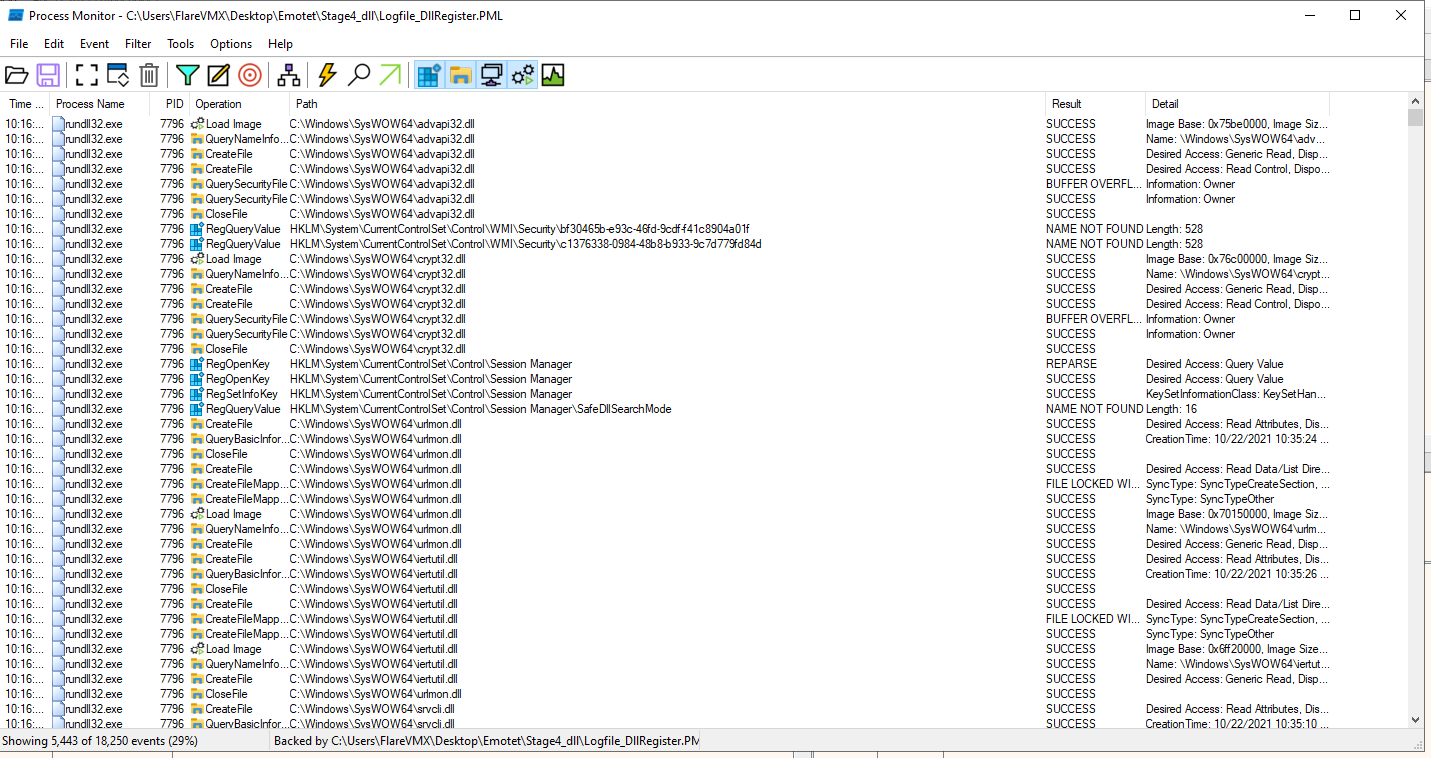
Task: Click the Backed by Logfile_DllRegister.PML status text
Action: coord(486,741)
